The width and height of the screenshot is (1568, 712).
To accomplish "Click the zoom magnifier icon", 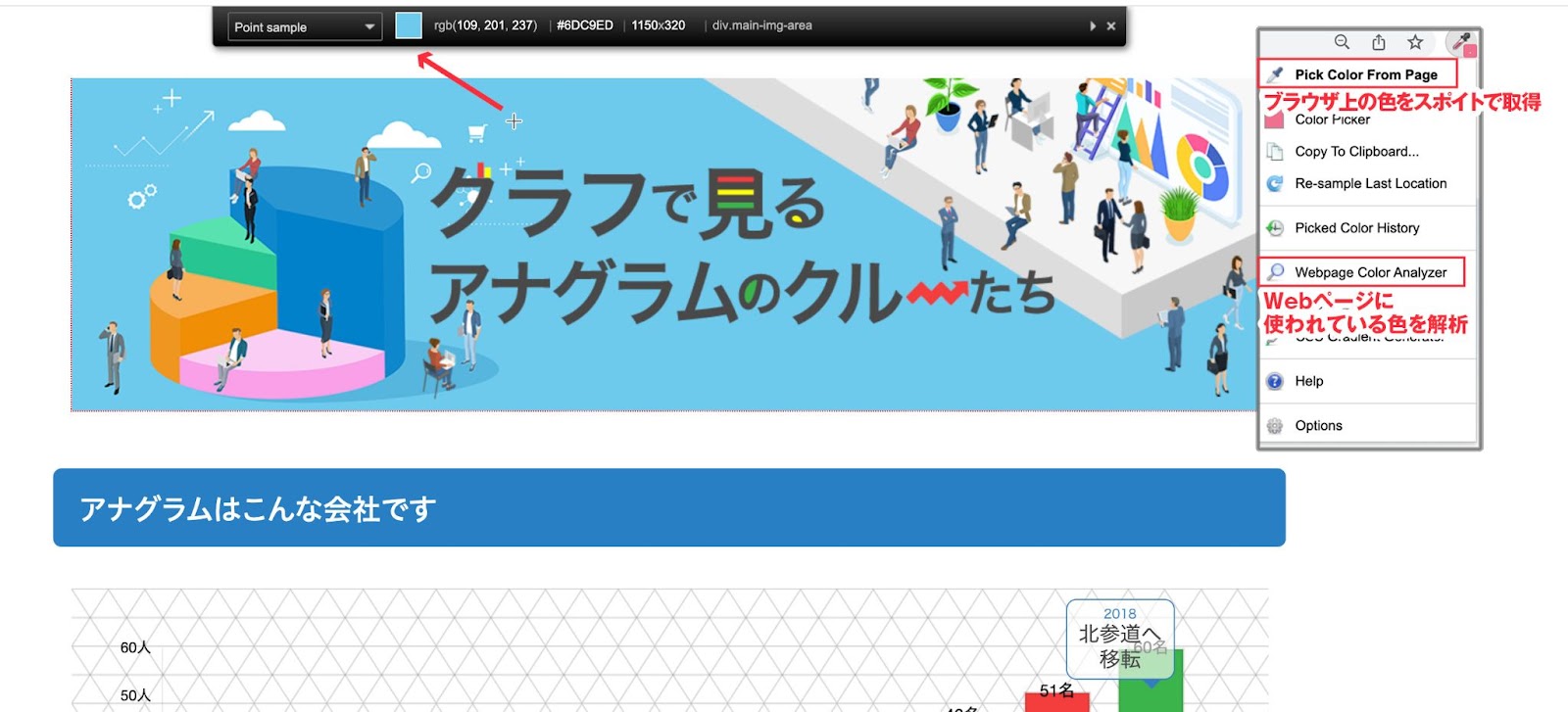I will click(x=1342, y=42).
